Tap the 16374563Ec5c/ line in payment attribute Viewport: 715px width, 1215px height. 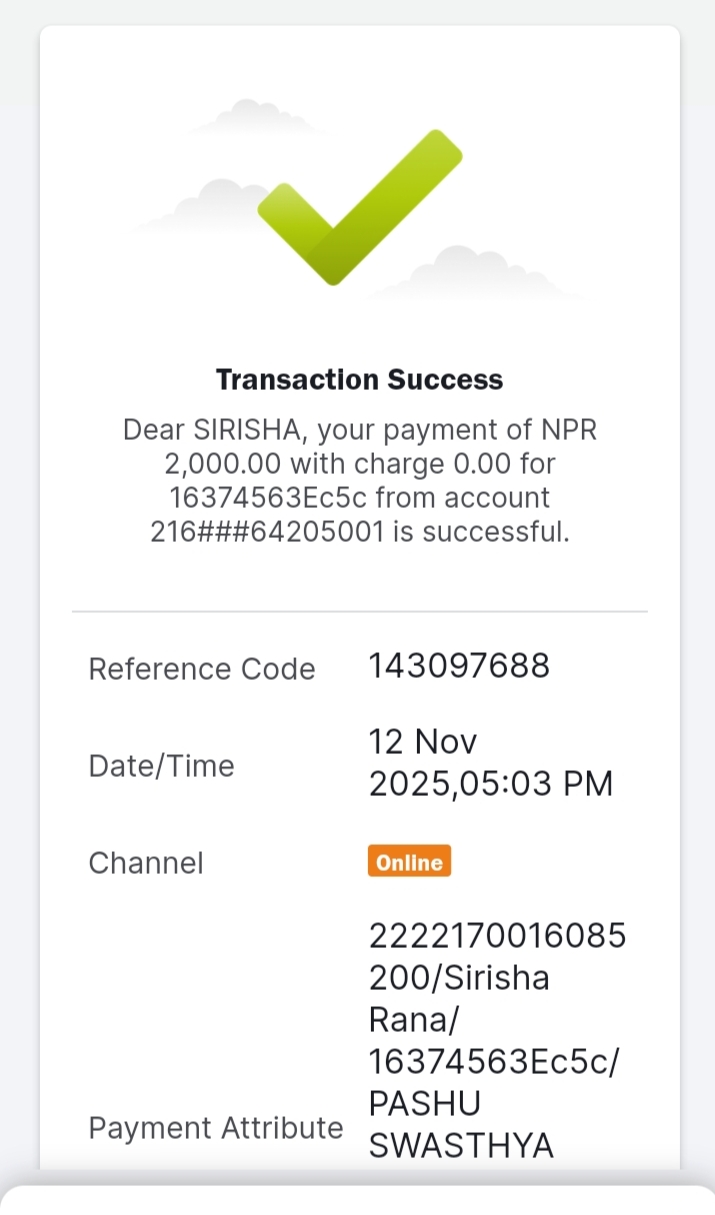[x=494, y=1061]
